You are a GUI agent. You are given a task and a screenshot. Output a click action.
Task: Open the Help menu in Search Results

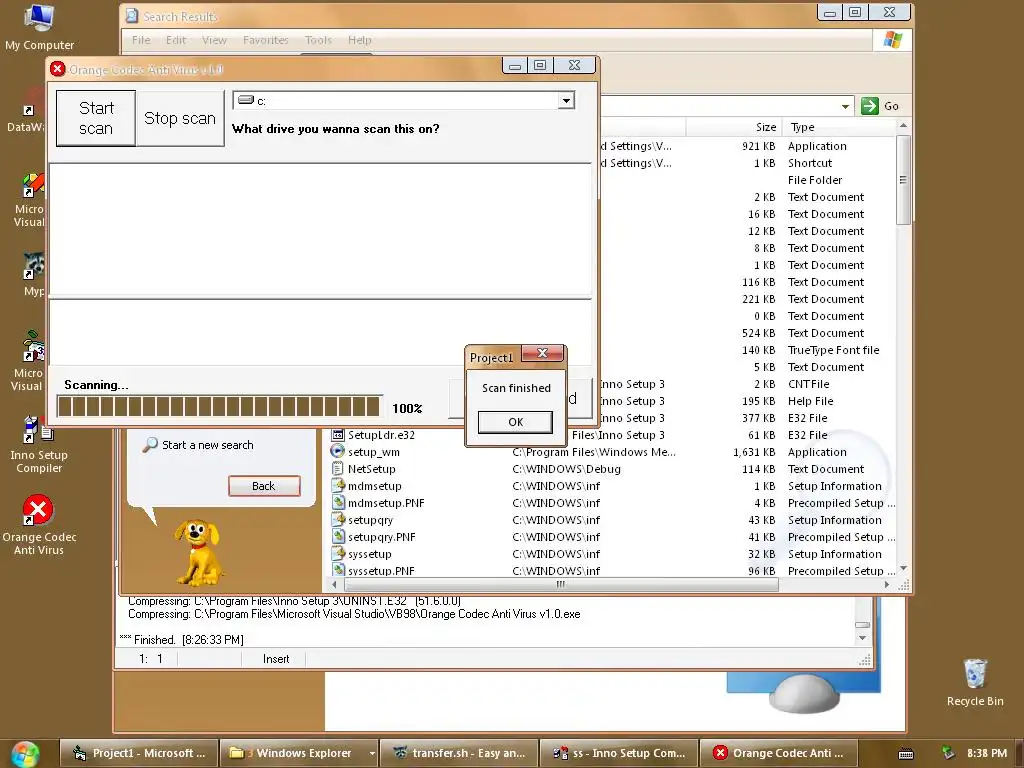point(359,40)
